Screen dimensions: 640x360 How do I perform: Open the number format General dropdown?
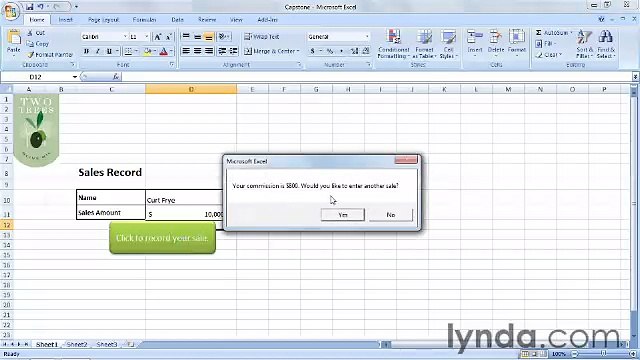[x=367, y=37]
